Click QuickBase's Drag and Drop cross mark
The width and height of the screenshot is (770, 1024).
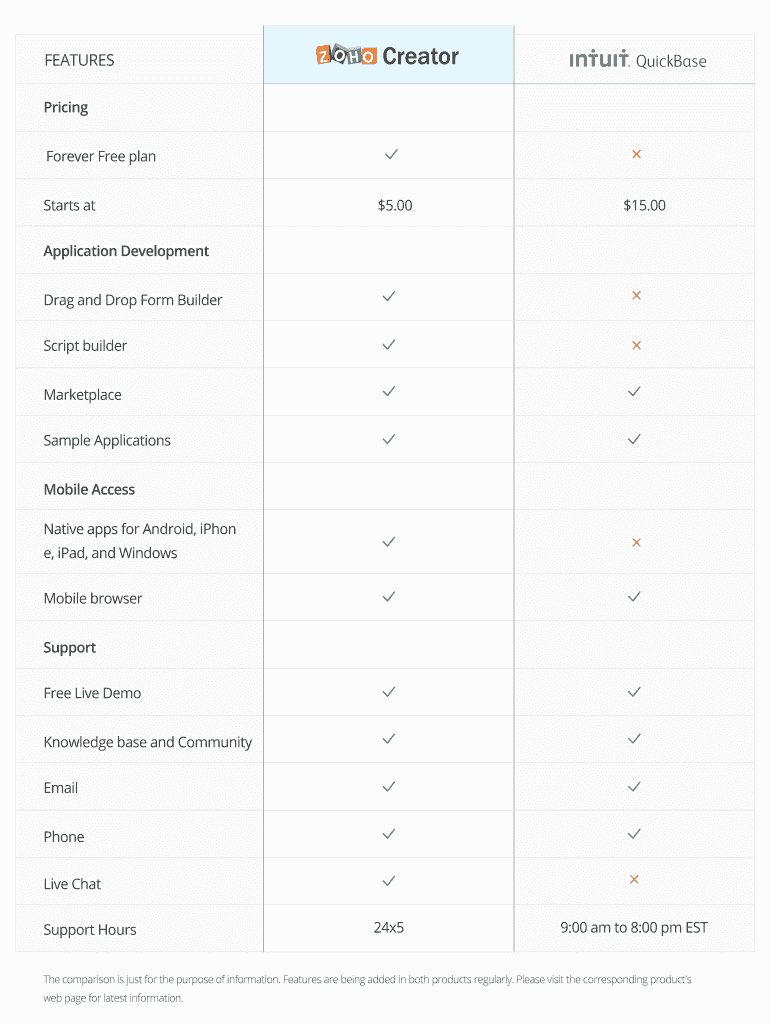tap(636, 296)
